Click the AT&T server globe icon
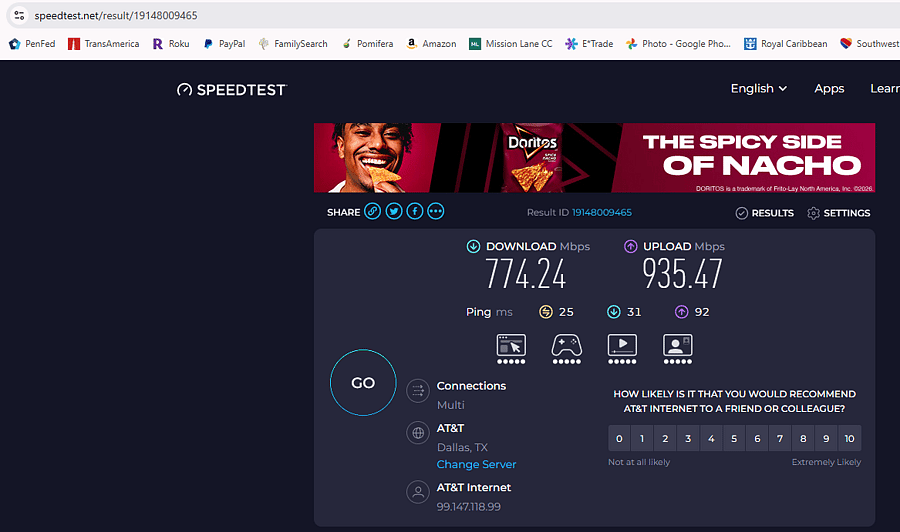The image size is (900, 532). 418,433
